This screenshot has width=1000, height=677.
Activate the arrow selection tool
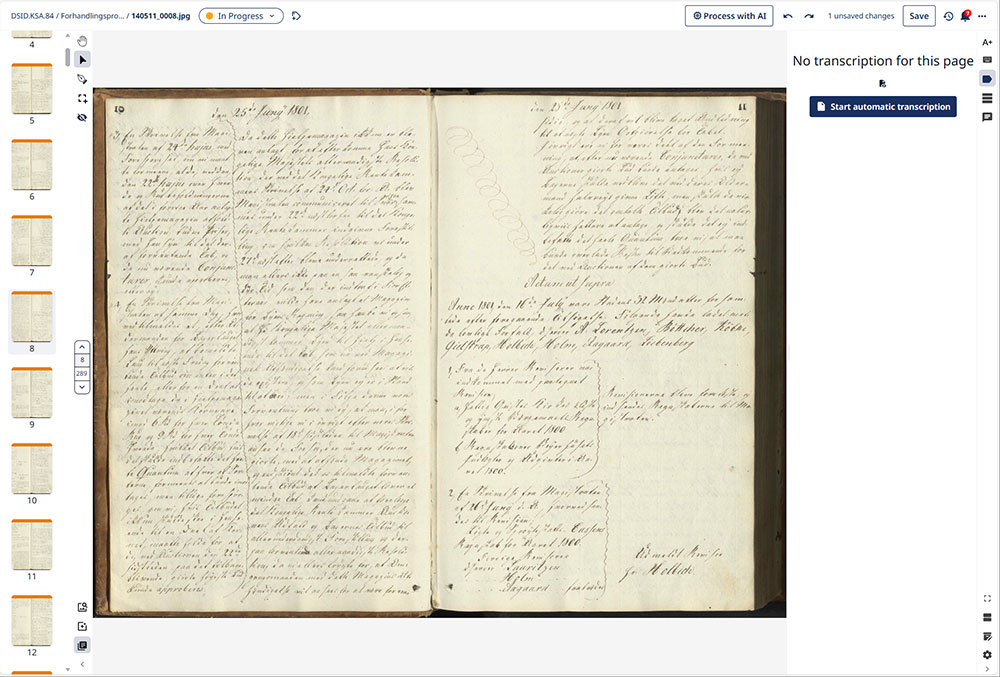click(x=82, y=60)
